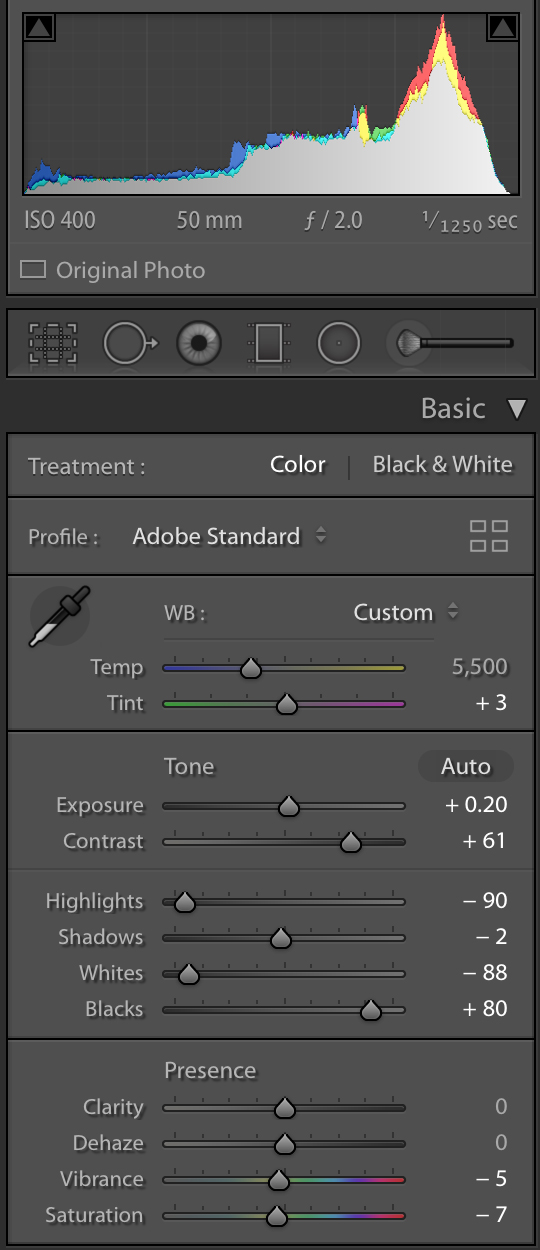Activate the Red Eye Correction tool
The image size is (540, 1250).
[198, 344]
